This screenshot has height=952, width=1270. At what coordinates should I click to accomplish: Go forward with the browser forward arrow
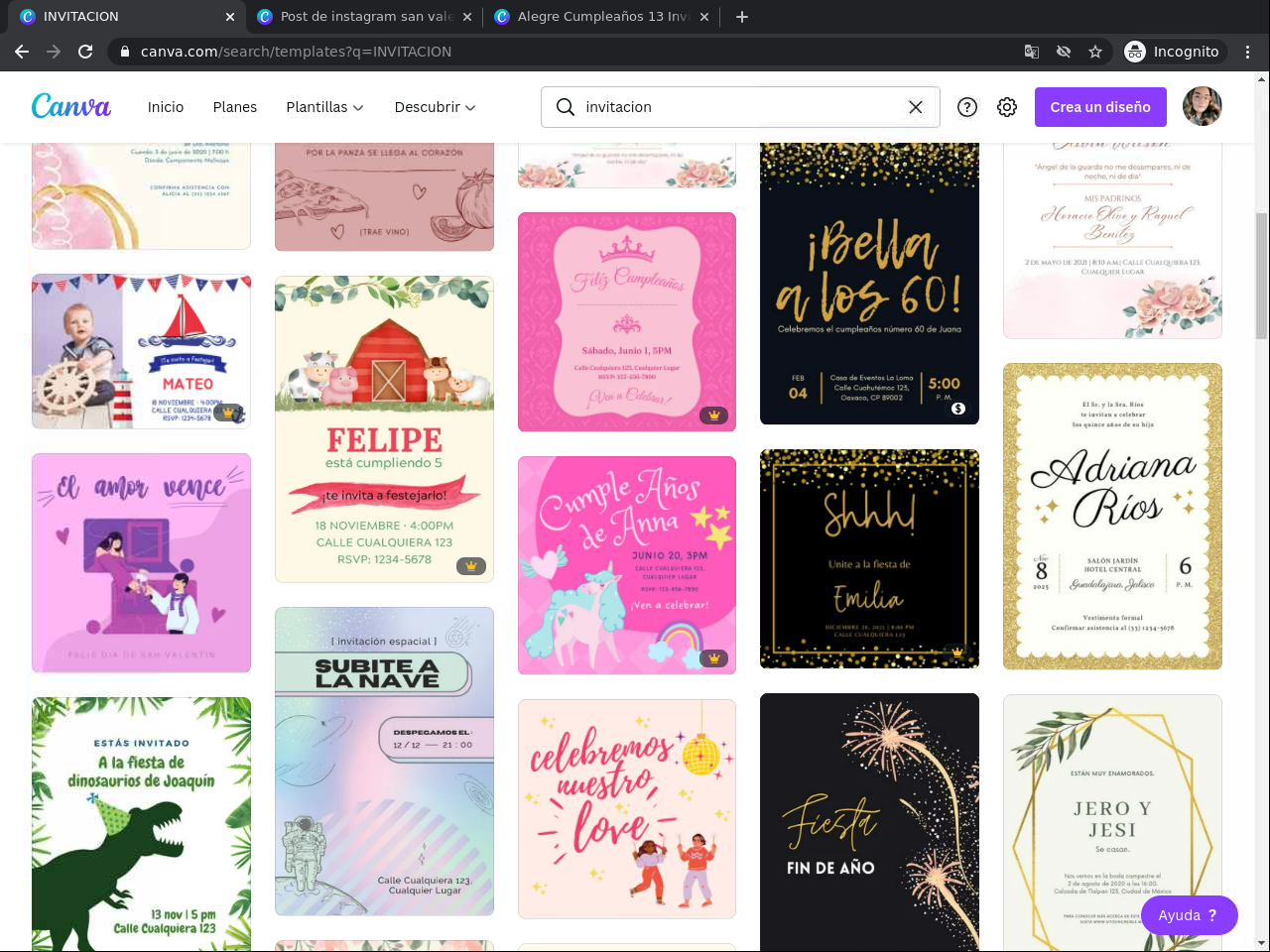coord(54,52)
